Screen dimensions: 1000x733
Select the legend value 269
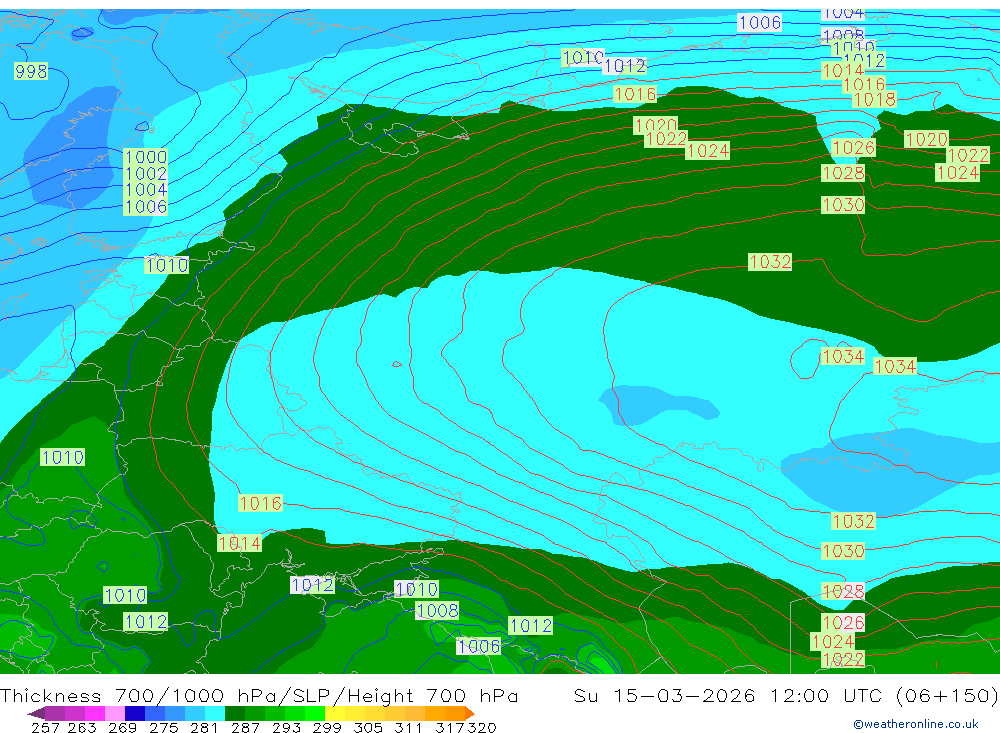(122, 727)
